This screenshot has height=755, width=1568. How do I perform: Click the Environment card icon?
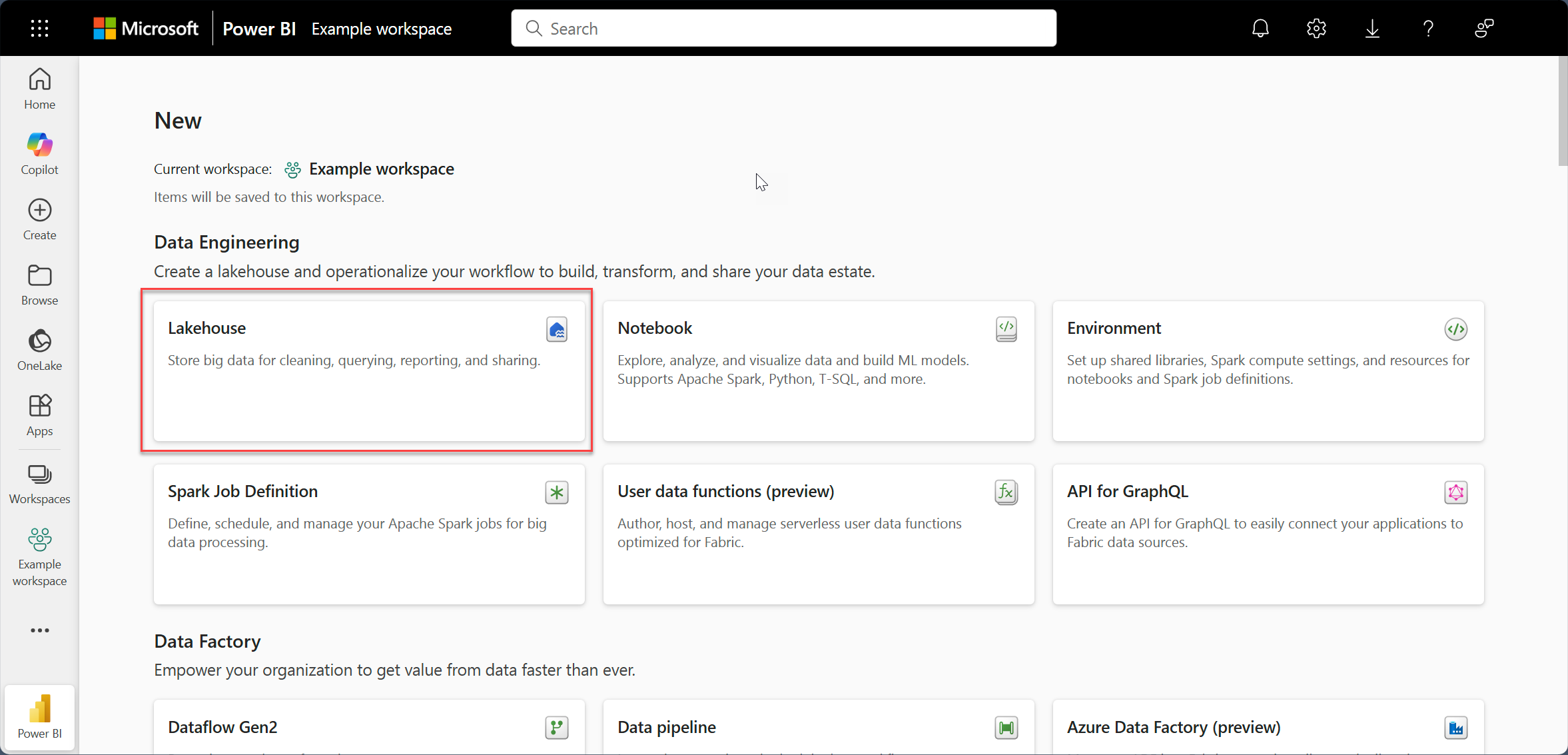[1455, 329]
